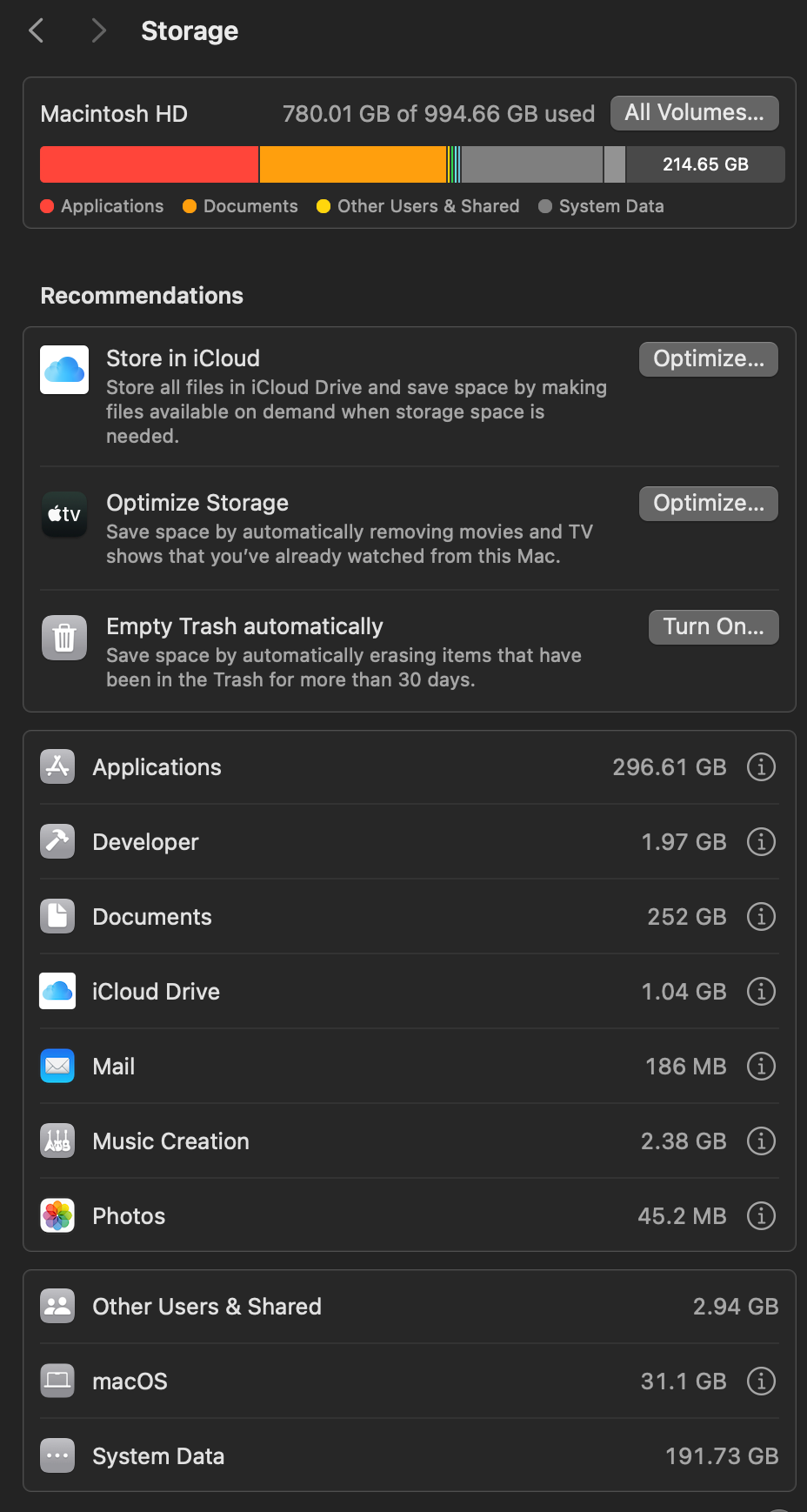Viewport: 807px width, 1512px height.
Task: Click the info icon next to Applications
Action: click(x=761, y=767)
